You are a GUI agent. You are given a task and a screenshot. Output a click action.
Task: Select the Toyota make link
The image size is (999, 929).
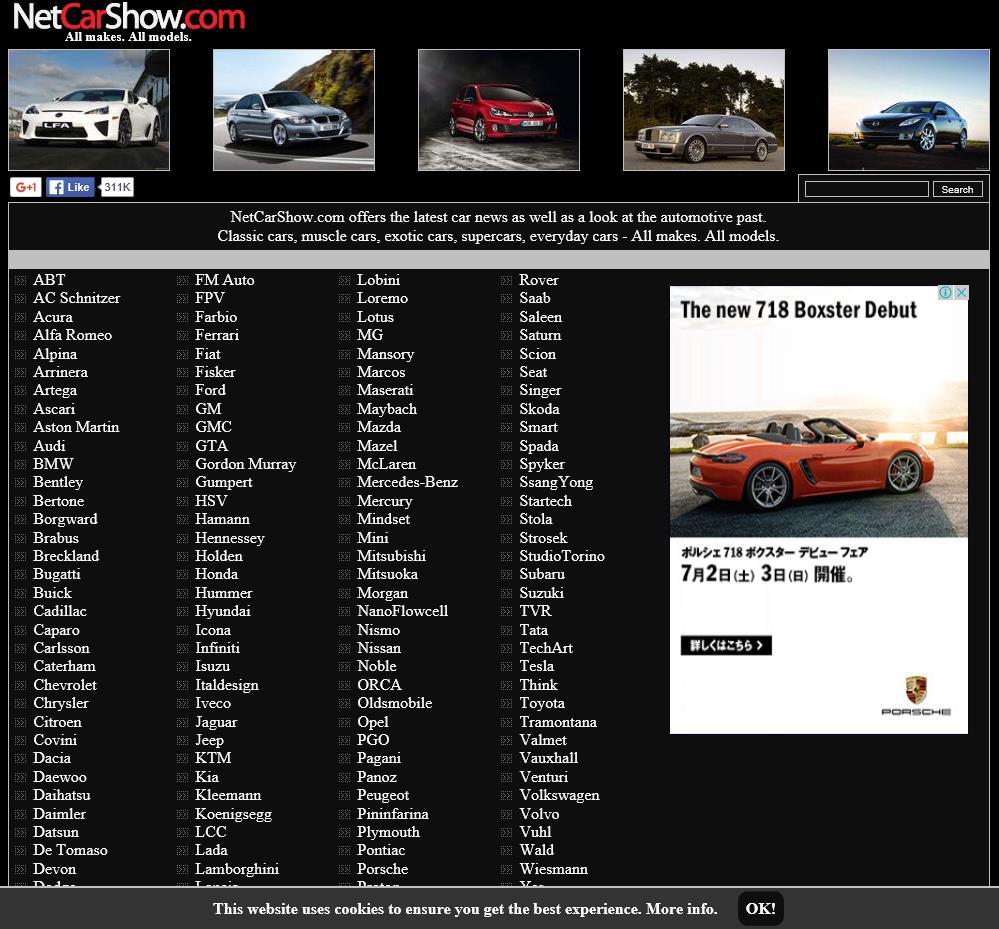click(x=542, y=703)
